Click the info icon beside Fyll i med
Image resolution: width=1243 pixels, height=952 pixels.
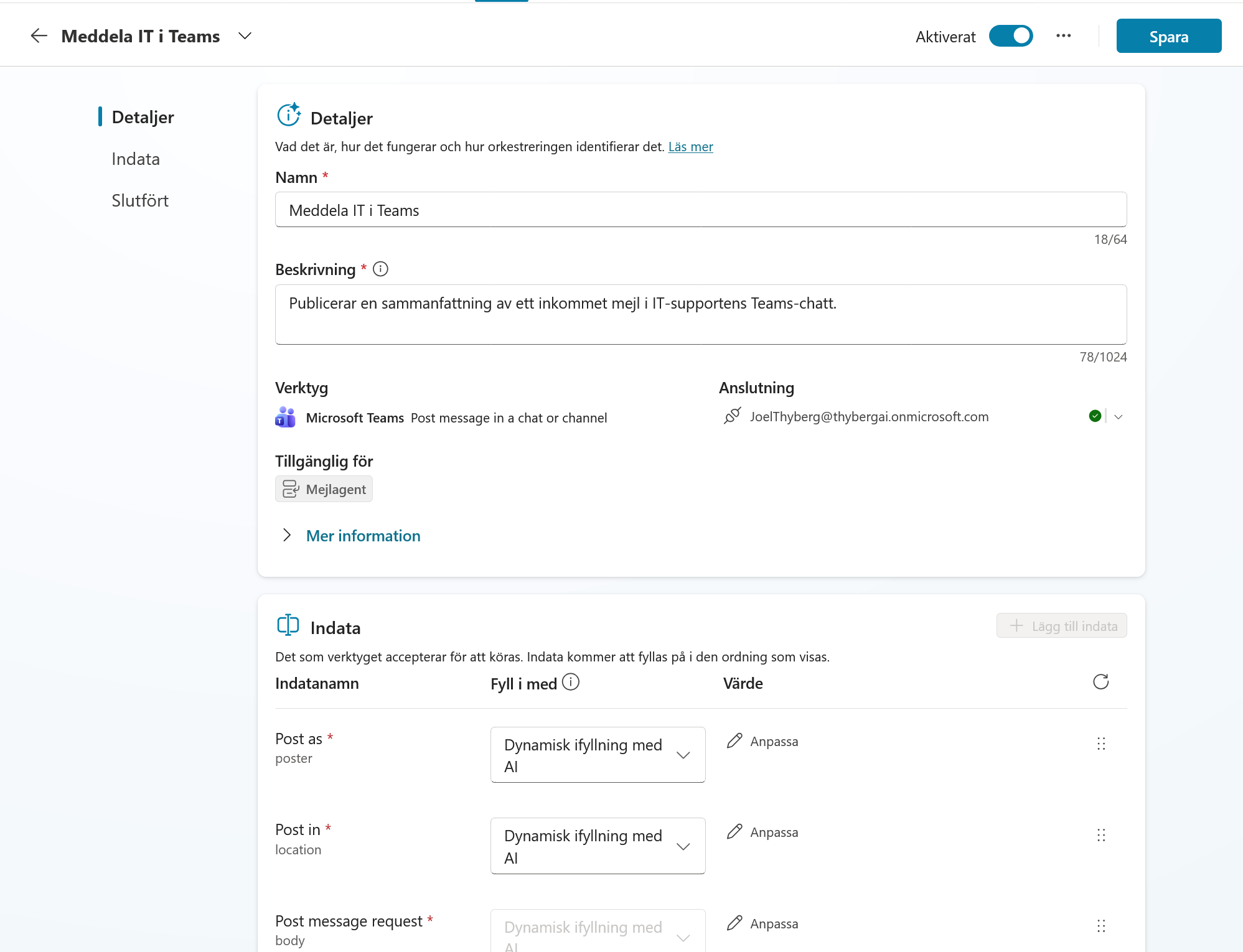(x=570, y=683)
